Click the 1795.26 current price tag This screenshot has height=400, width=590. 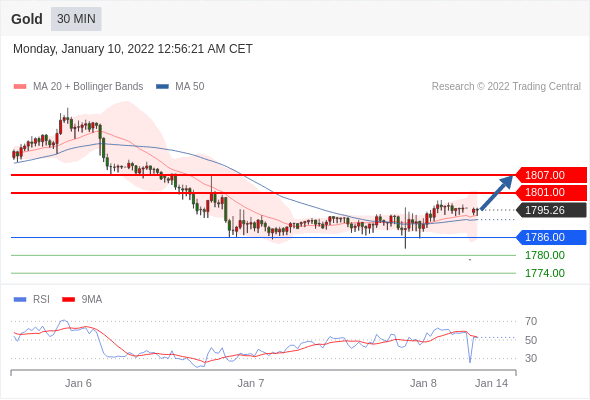pyautogui.click(x=551, y=210)
